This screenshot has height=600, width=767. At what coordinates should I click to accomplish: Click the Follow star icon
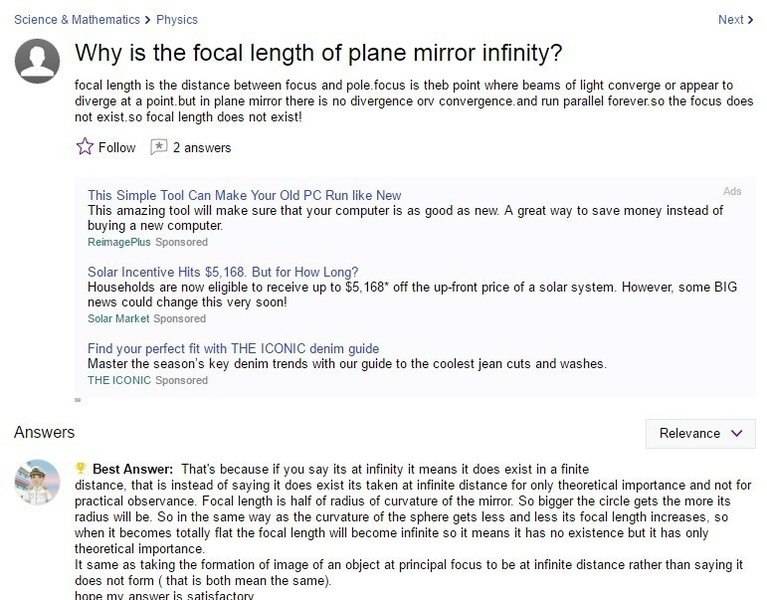click(85, 147)
